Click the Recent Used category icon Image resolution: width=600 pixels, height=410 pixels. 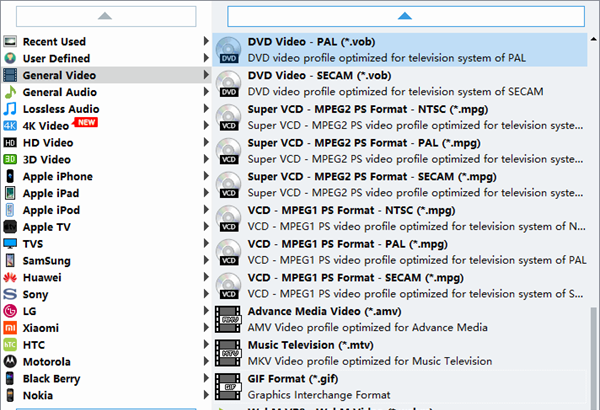[x=10, y=41]
